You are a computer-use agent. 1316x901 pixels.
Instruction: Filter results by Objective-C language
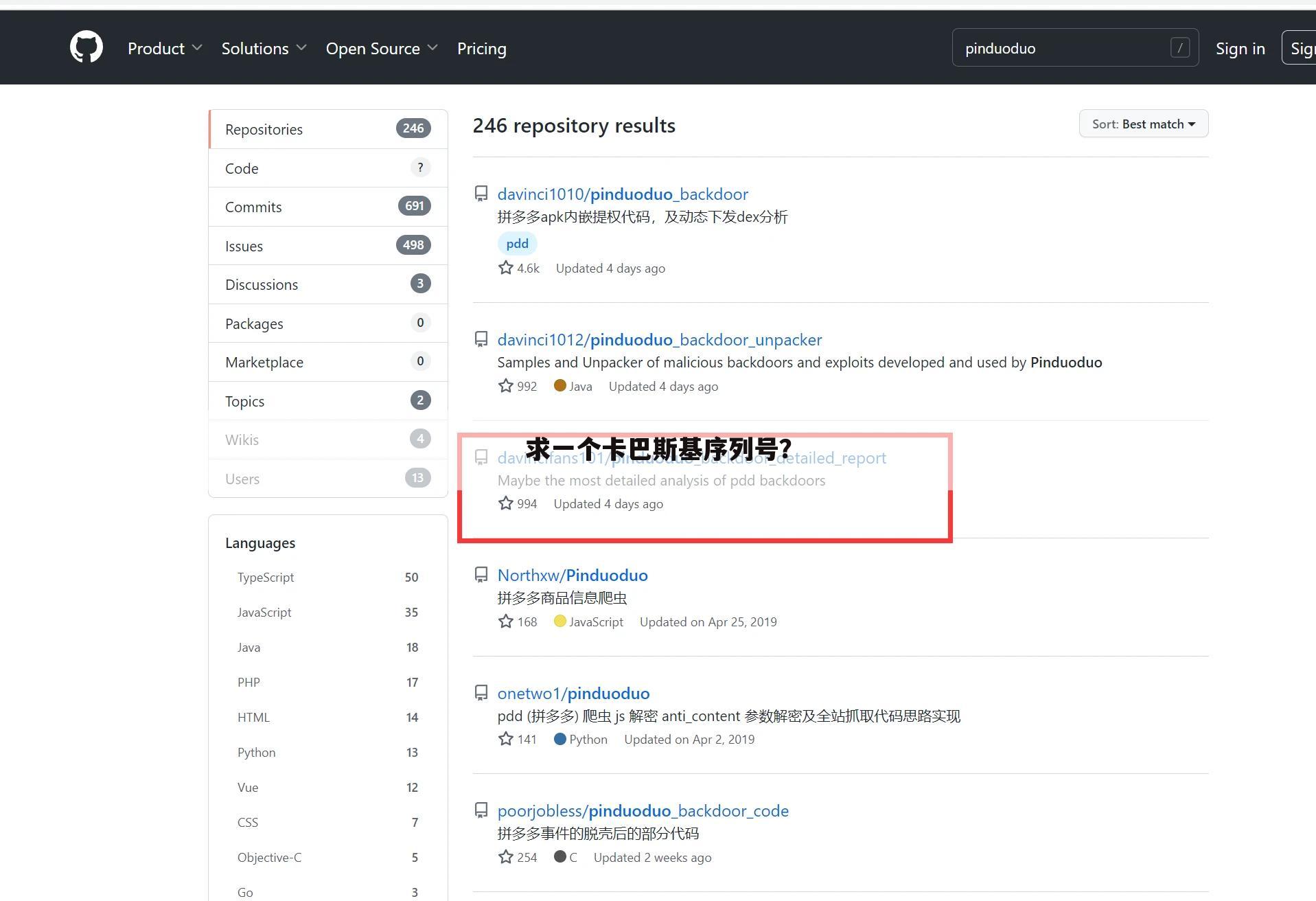point(328,858)
